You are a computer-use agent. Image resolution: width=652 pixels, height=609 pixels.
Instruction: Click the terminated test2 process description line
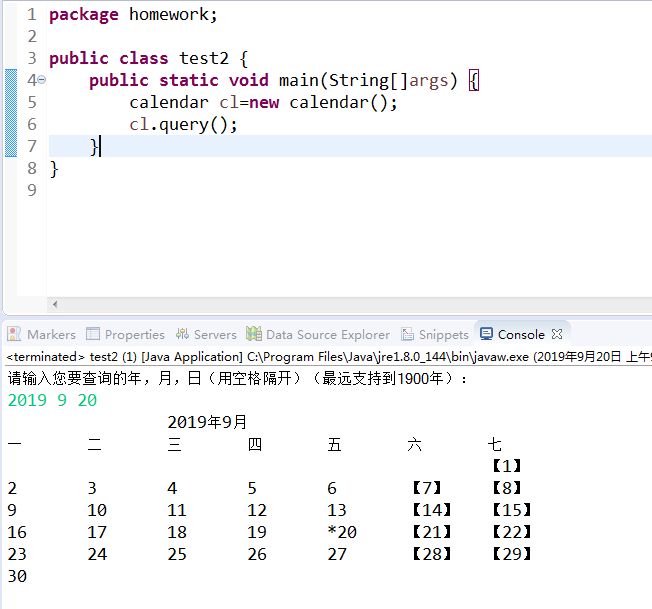(328, 357)
